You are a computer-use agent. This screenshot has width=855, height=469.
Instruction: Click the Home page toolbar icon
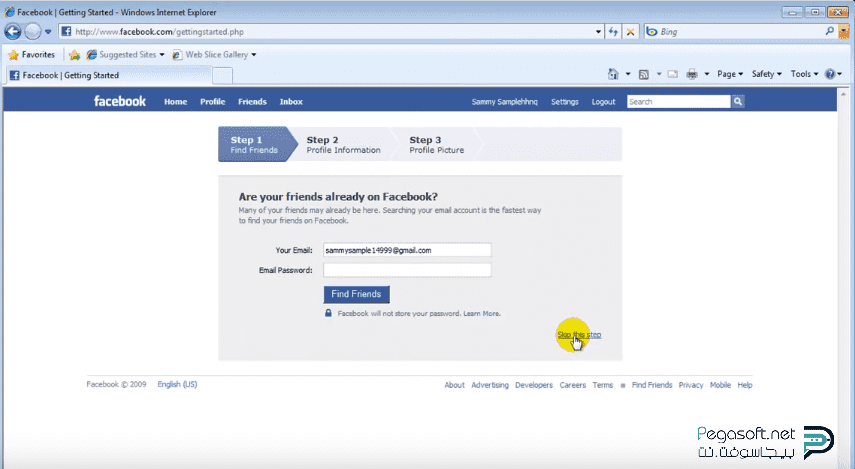click(x=613, y=74)
